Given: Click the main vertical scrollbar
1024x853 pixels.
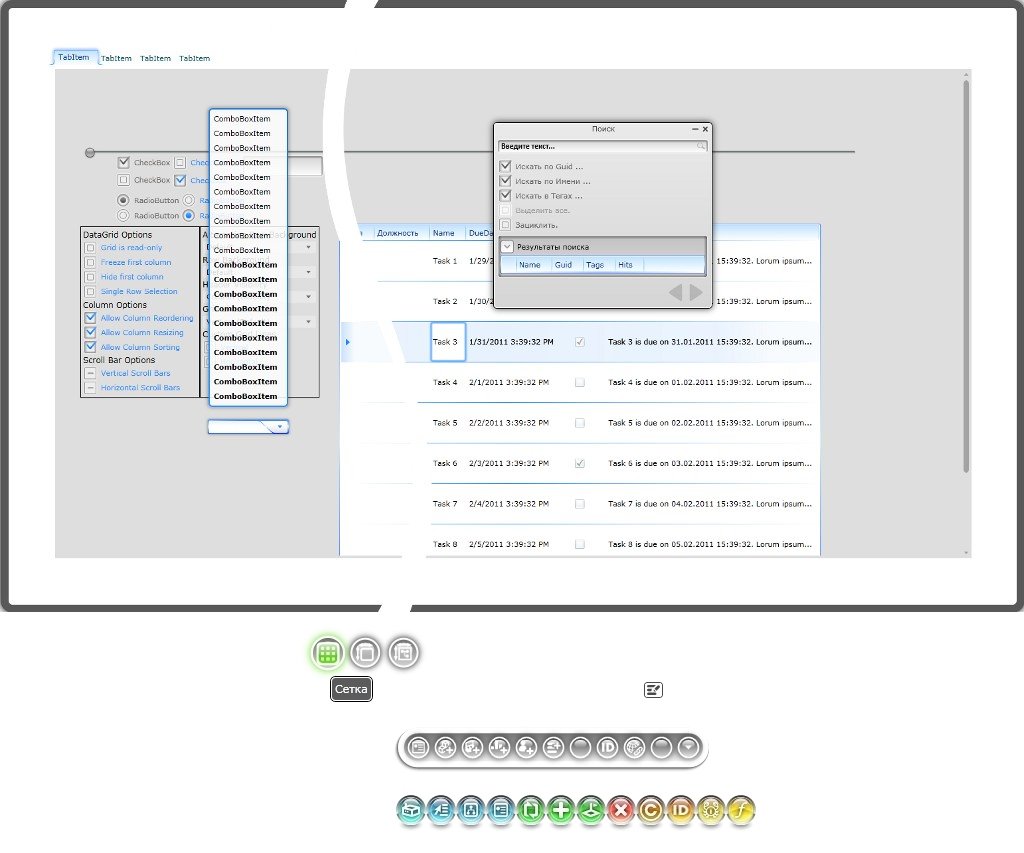Looking at the screenshot, I should coord(966,274).
